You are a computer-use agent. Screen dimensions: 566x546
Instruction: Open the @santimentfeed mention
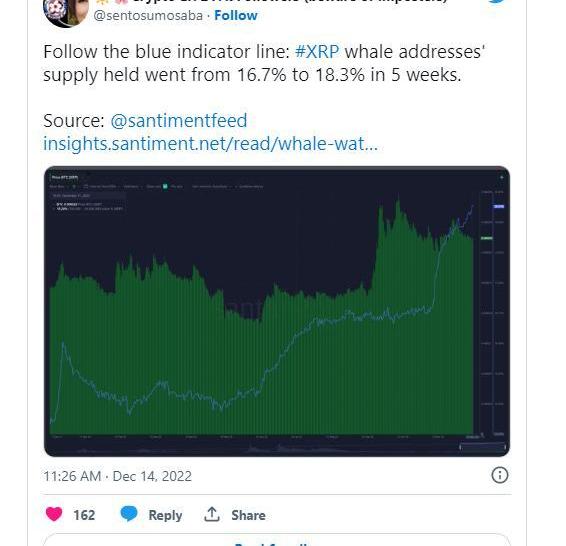[x=179, y=121]
